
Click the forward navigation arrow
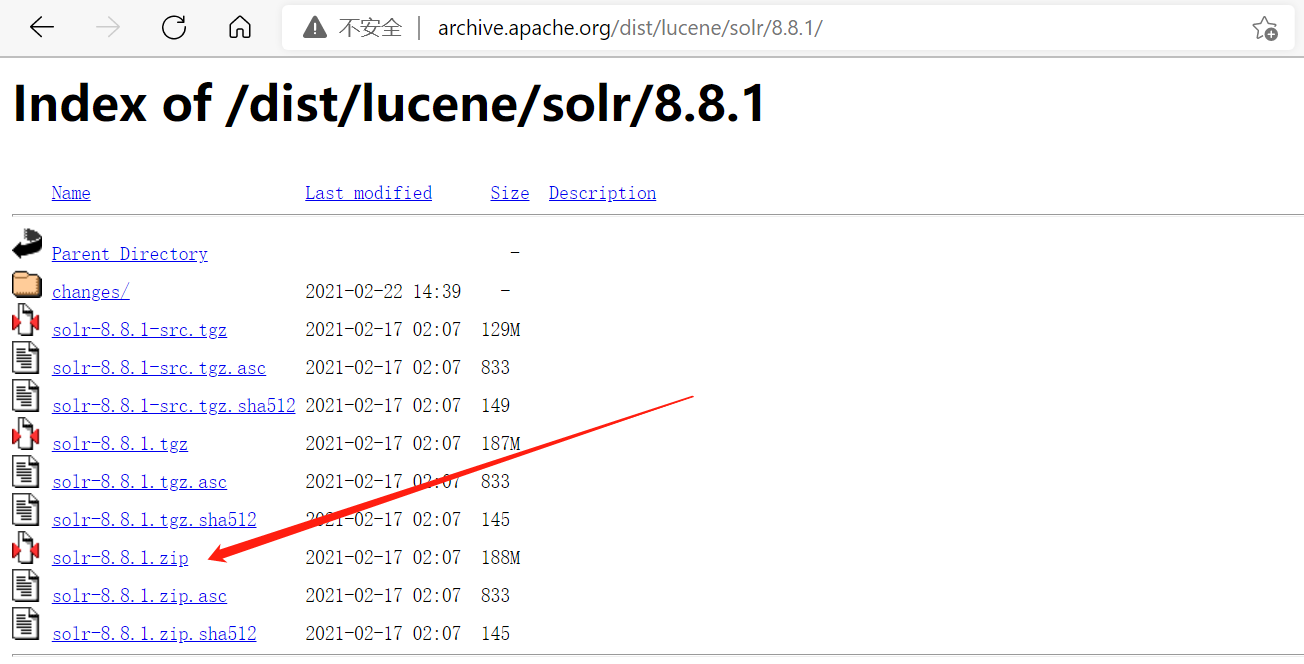pyautogui.click(x=107, y=28)
